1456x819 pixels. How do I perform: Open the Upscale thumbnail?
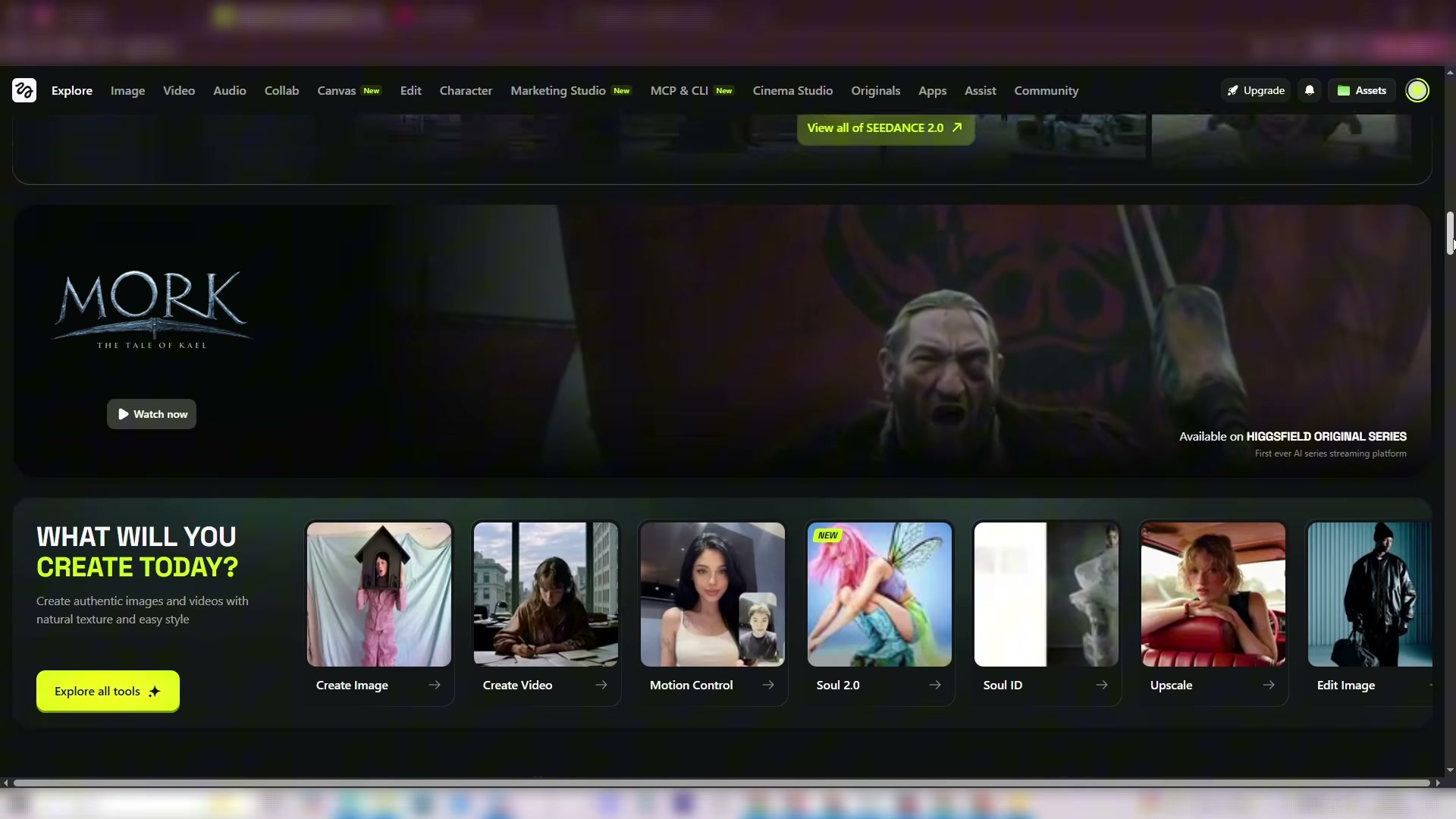[1213, 595]
